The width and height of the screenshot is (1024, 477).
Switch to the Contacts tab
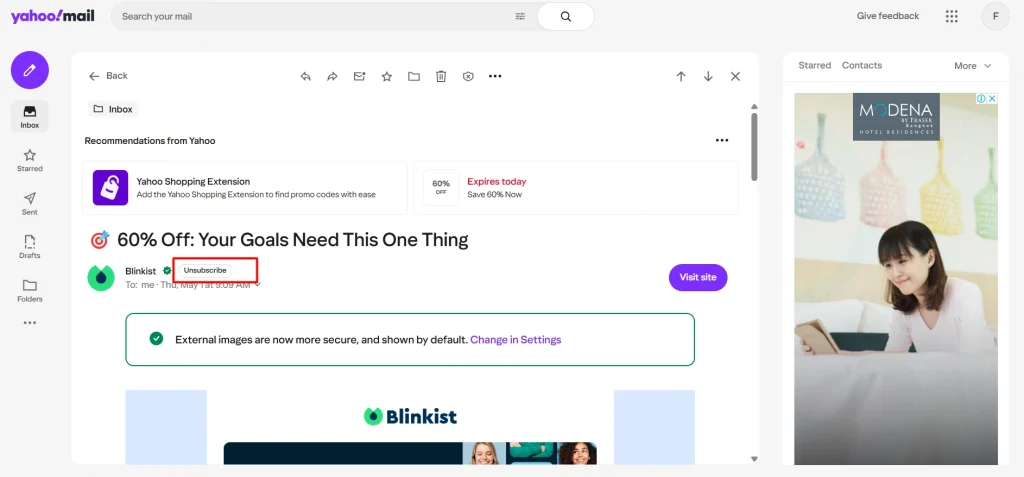pos(861,65)
